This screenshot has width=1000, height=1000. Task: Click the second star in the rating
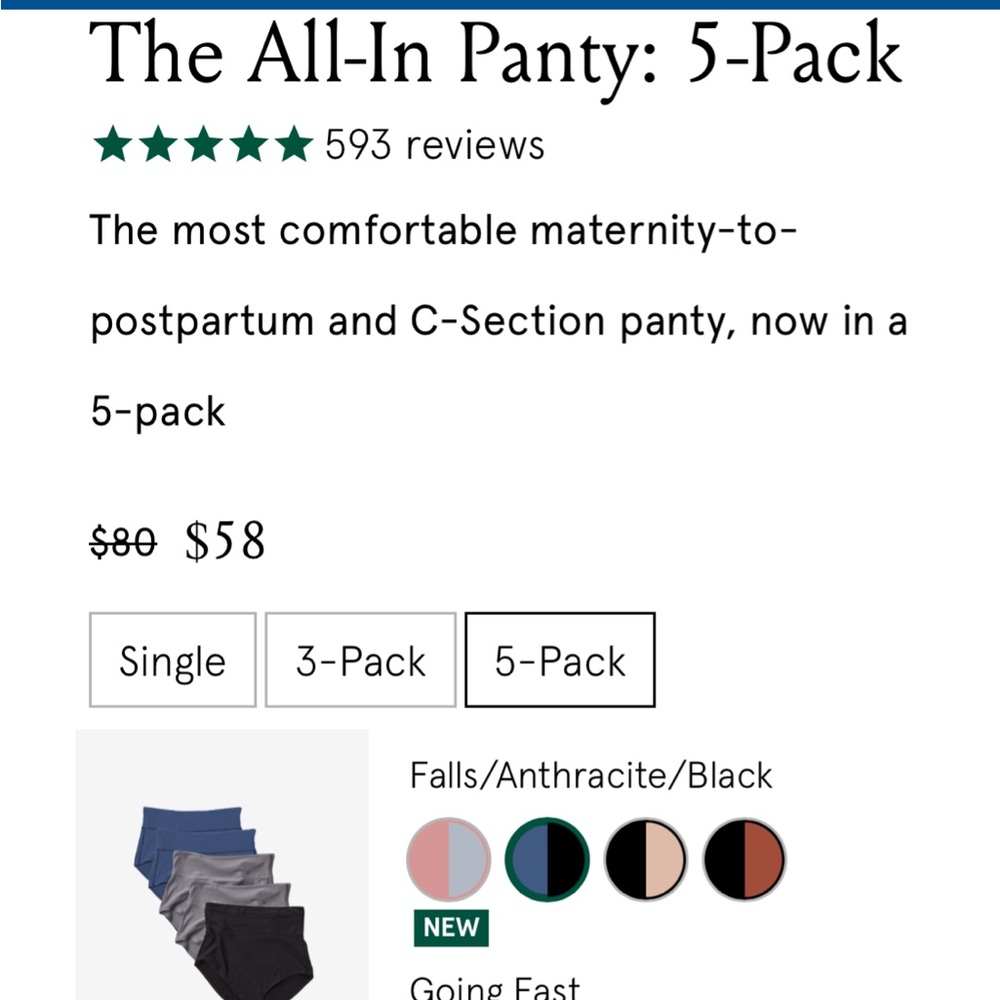tap(158, 144)
